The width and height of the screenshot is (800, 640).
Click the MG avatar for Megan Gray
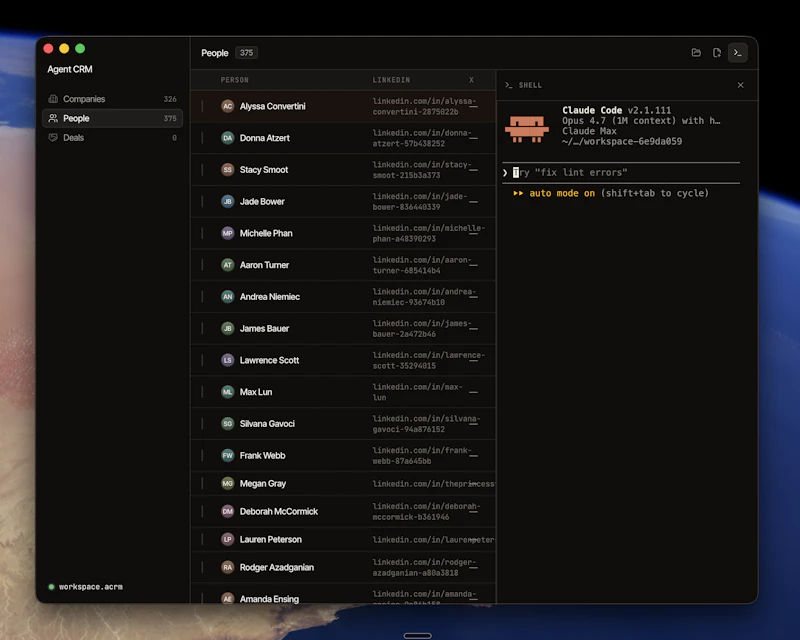pos(228,483)
